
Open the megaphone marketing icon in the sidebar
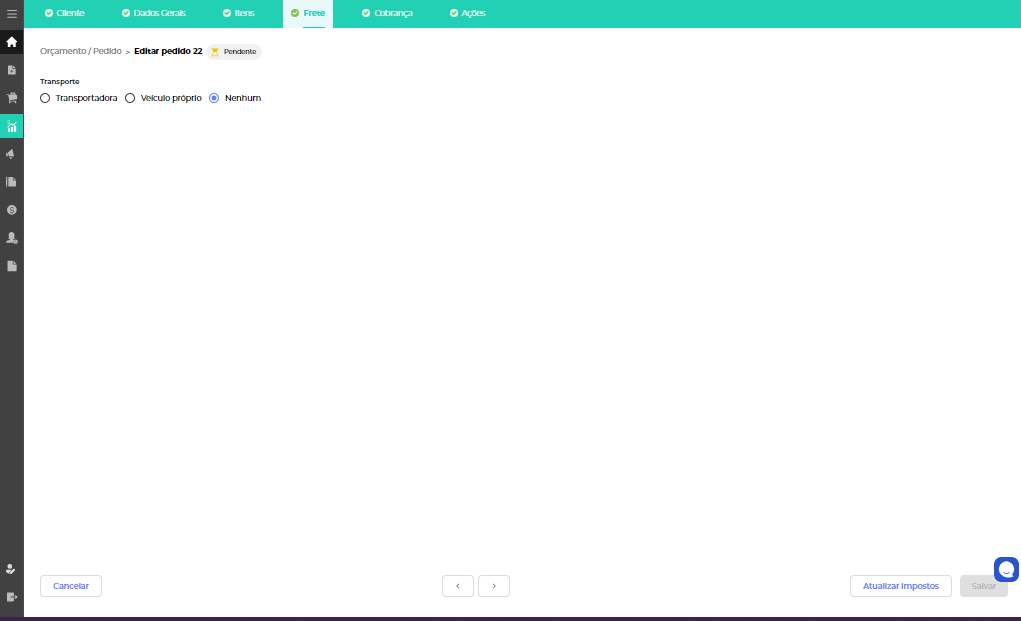pos(12,154)
